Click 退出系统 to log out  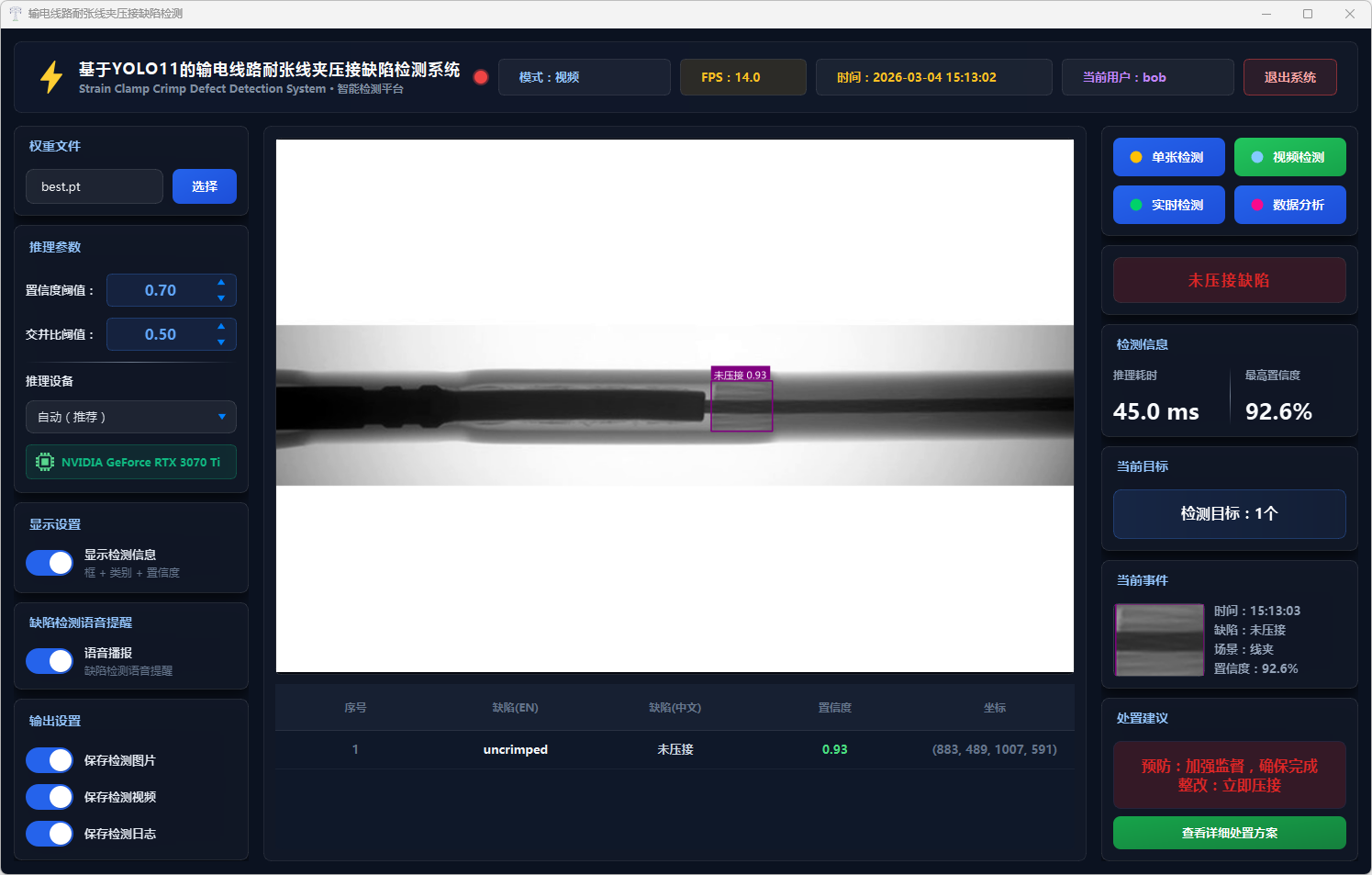(1289, 77)
